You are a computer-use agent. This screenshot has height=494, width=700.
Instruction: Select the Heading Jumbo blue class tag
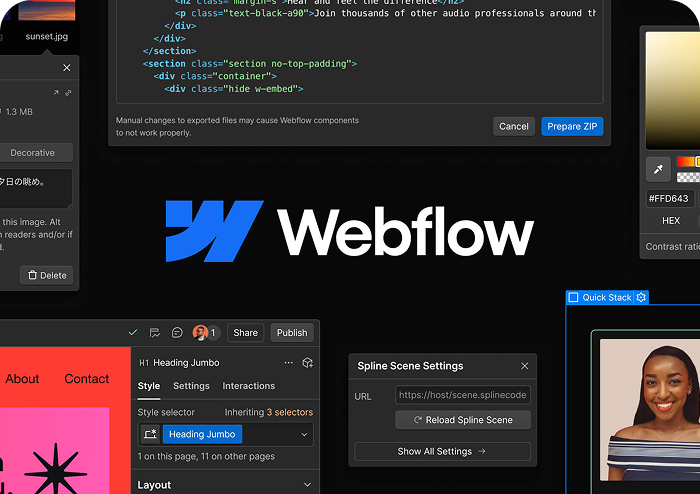click(202, 434)
